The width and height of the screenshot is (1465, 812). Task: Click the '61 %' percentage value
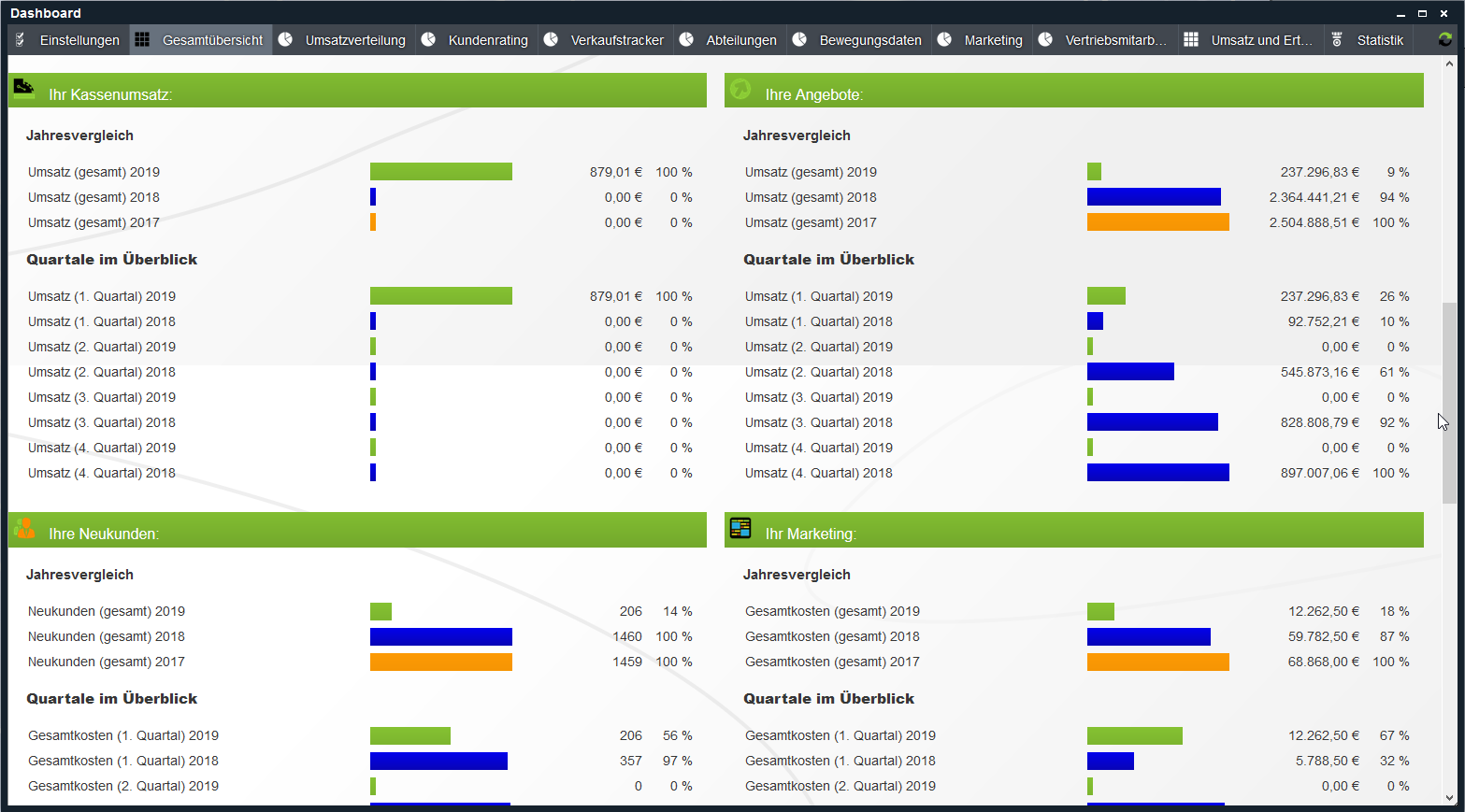pos(1394,372)
